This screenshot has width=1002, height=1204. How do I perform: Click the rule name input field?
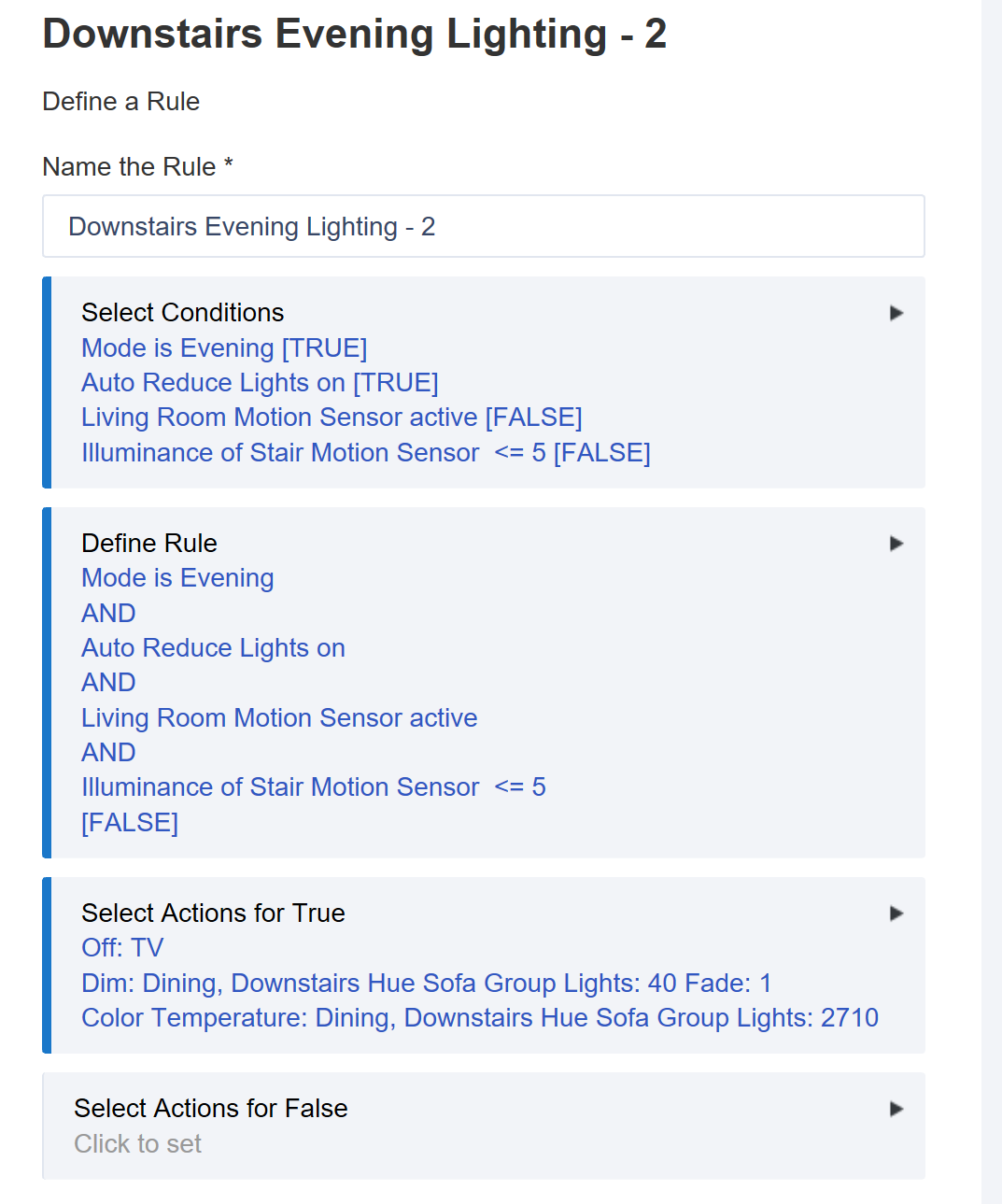(484, 226)
